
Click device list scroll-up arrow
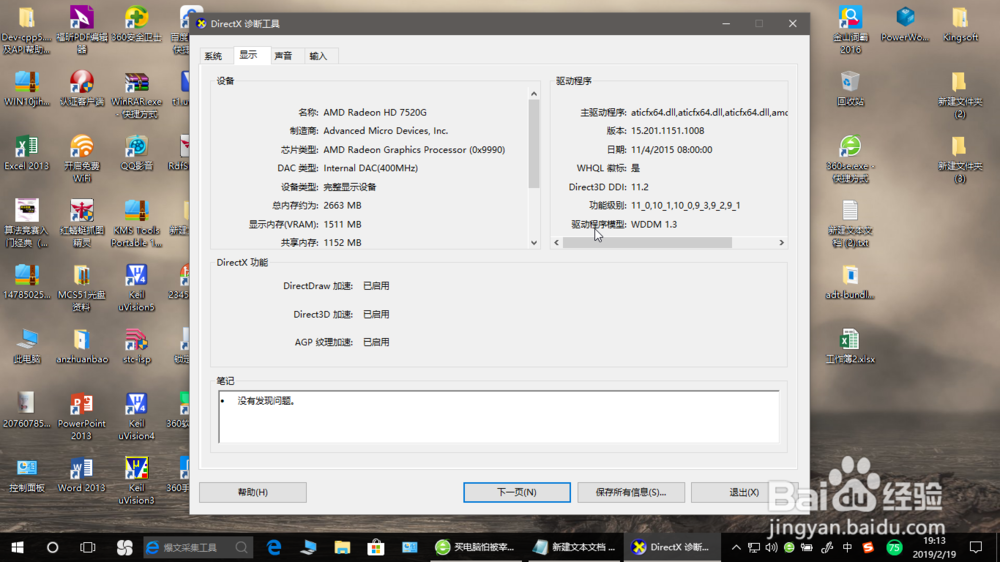coord(534,94)
